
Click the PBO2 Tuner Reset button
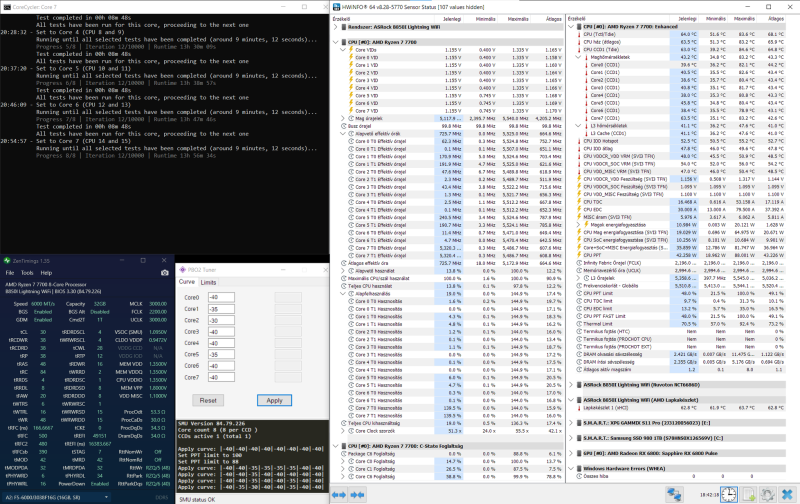[208, 400]
